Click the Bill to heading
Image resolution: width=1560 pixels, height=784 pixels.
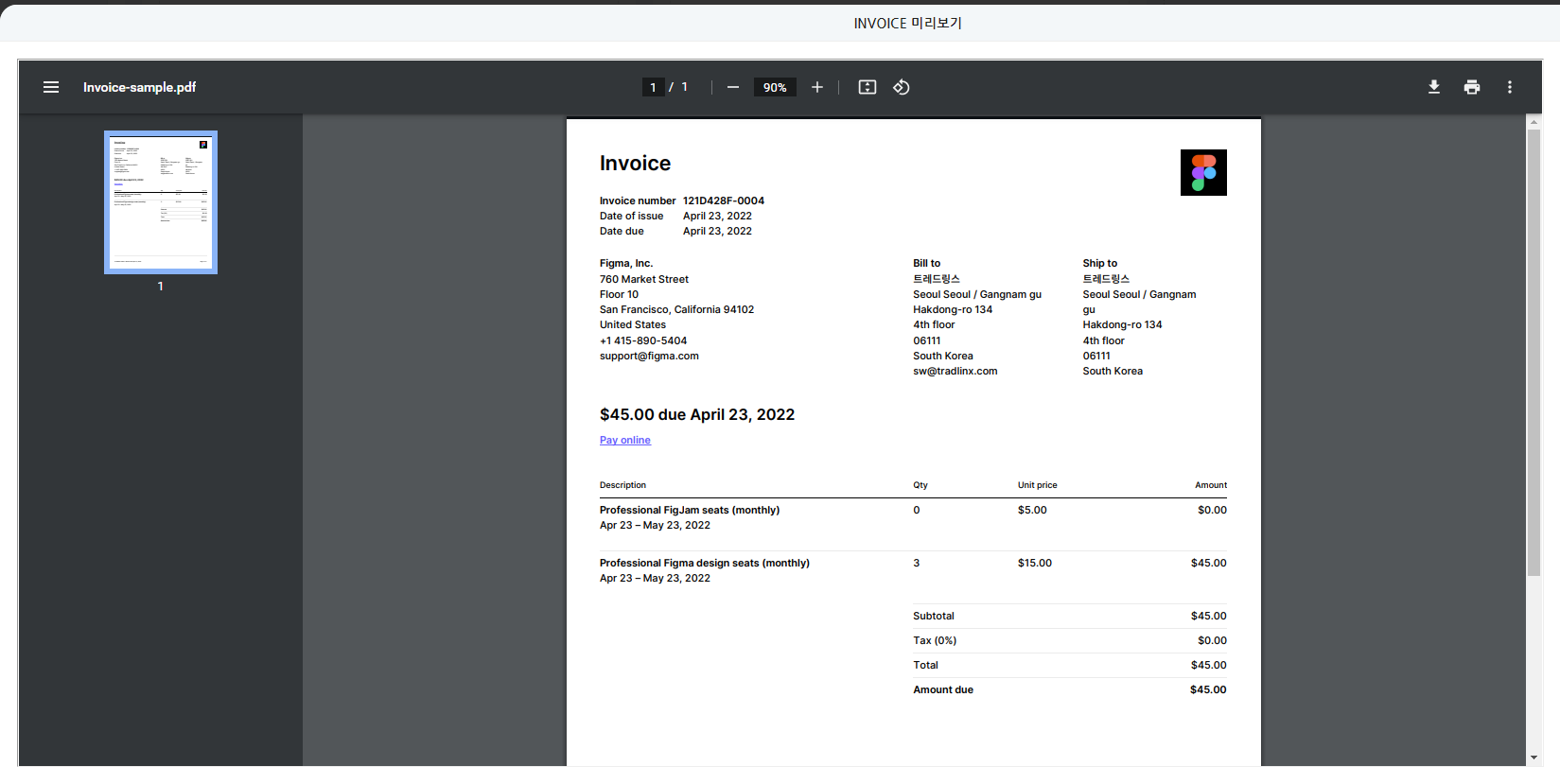click(926, 263)
